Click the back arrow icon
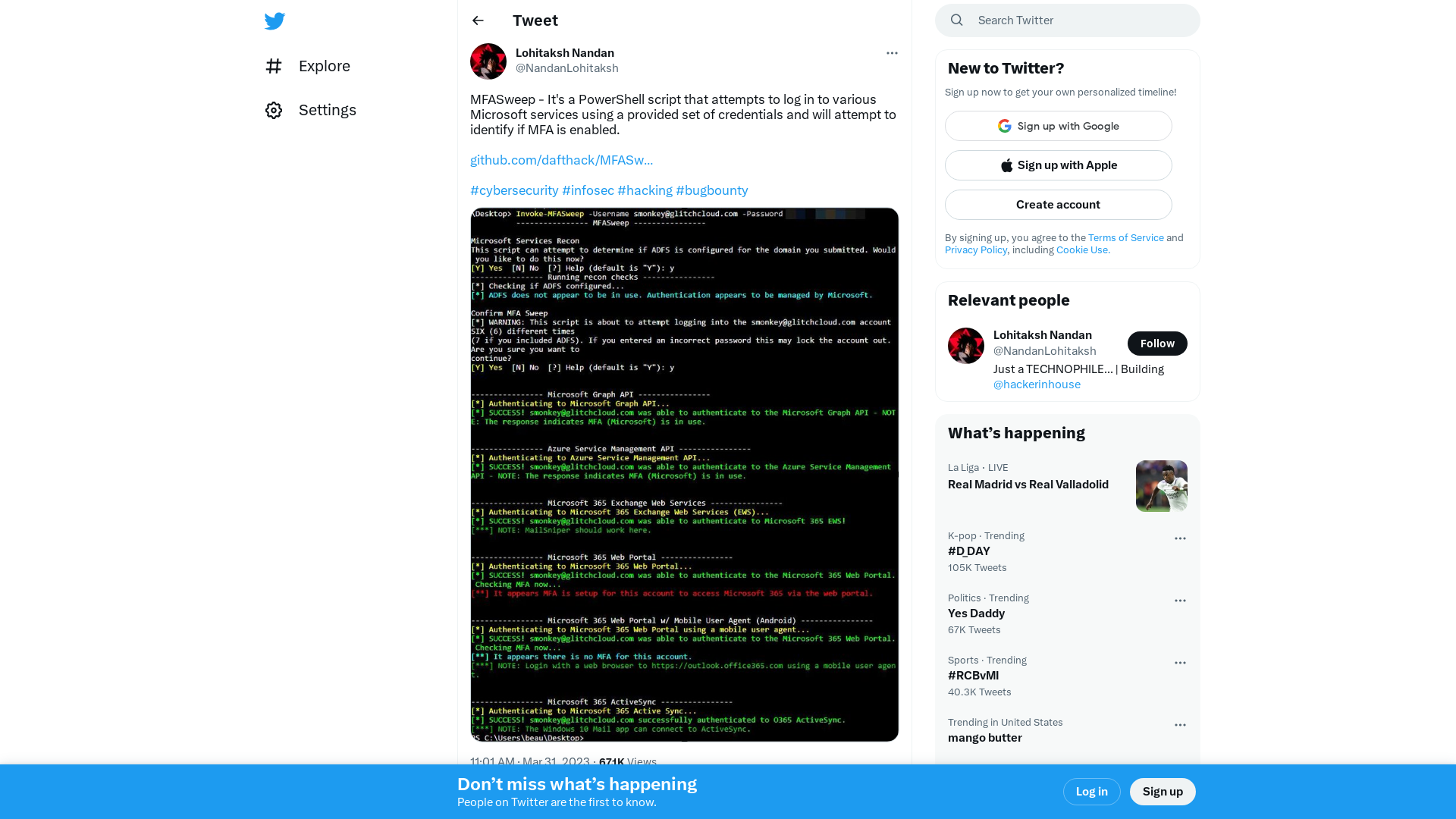Image resolution: width=1456 pixels, height=819 pixels. pos(478,20)
